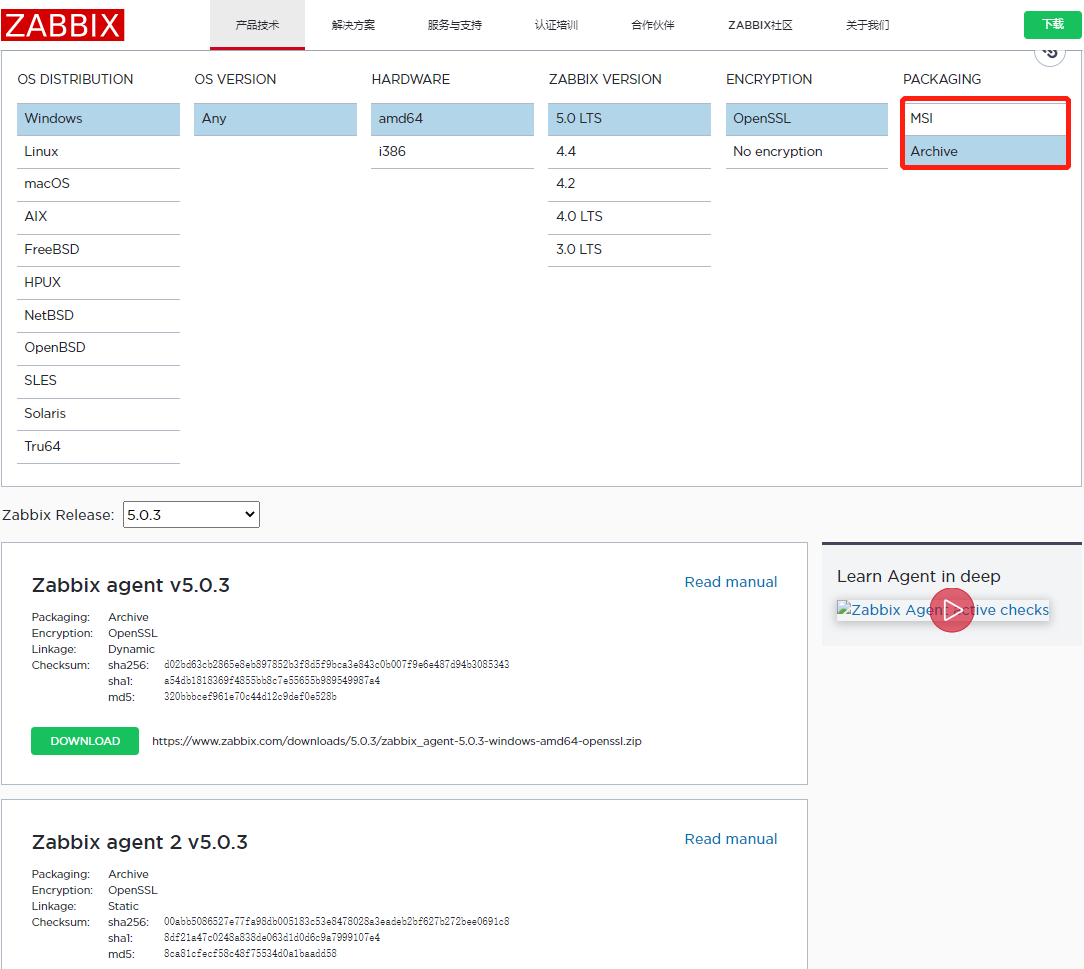The image size is (1084, 969).
Task: Click Learn Agent in deep heading
Action: coord(919,576)
